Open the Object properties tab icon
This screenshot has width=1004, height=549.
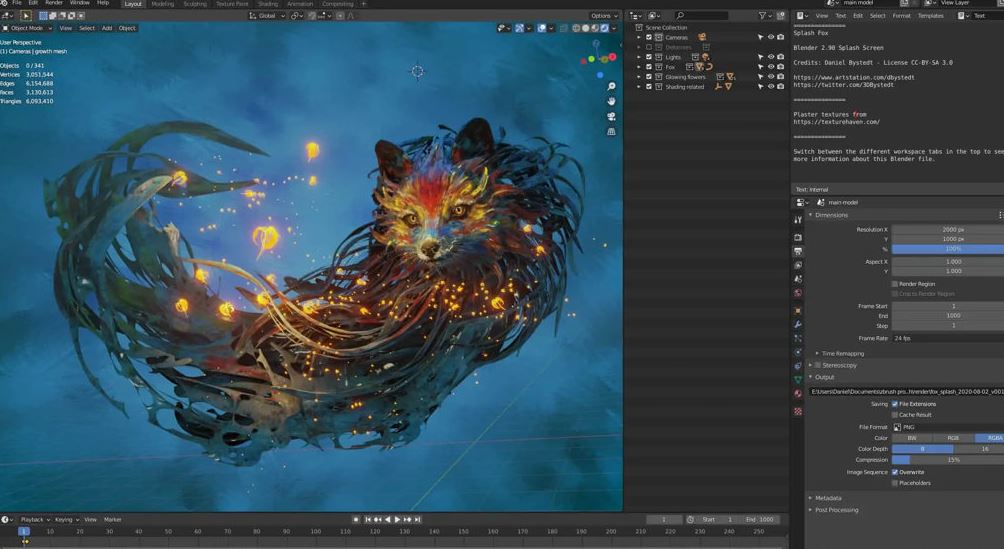click(798, 311)
